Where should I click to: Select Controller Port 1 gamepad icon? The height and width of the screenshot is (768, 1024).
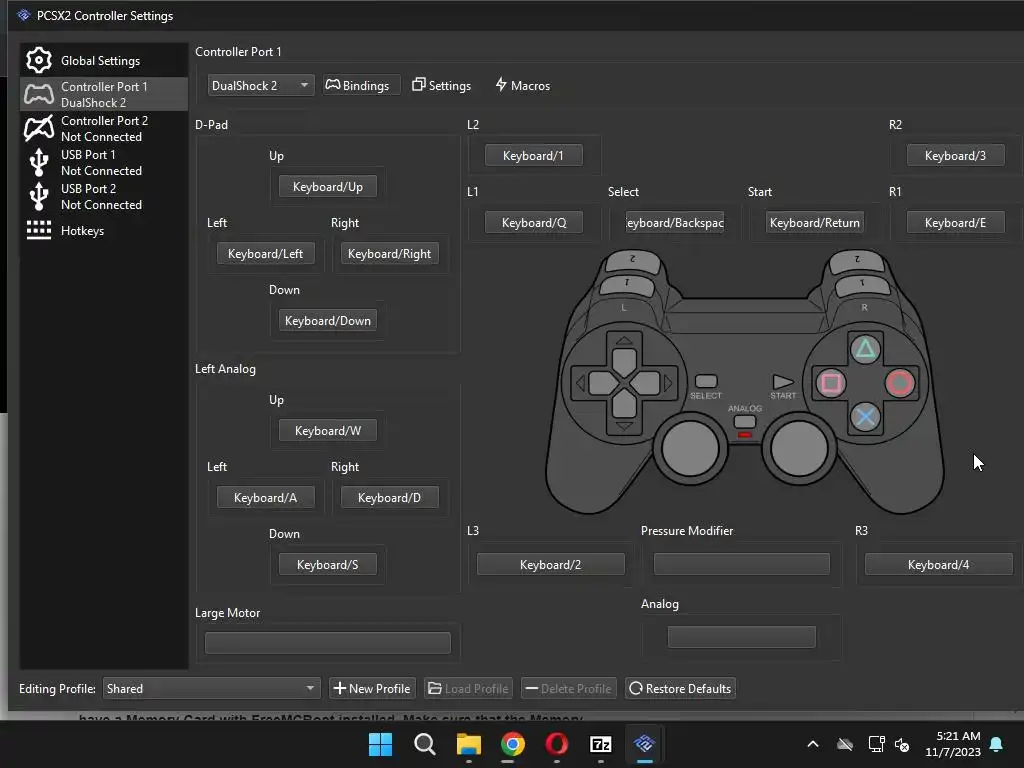39,94
